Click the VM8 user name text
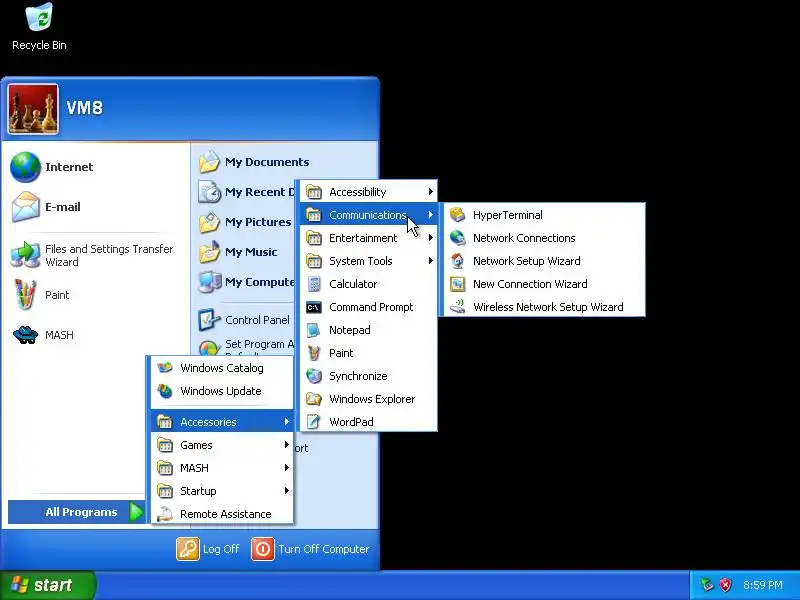This screenshot has width=800, height=600. click(x=85, y=108)
